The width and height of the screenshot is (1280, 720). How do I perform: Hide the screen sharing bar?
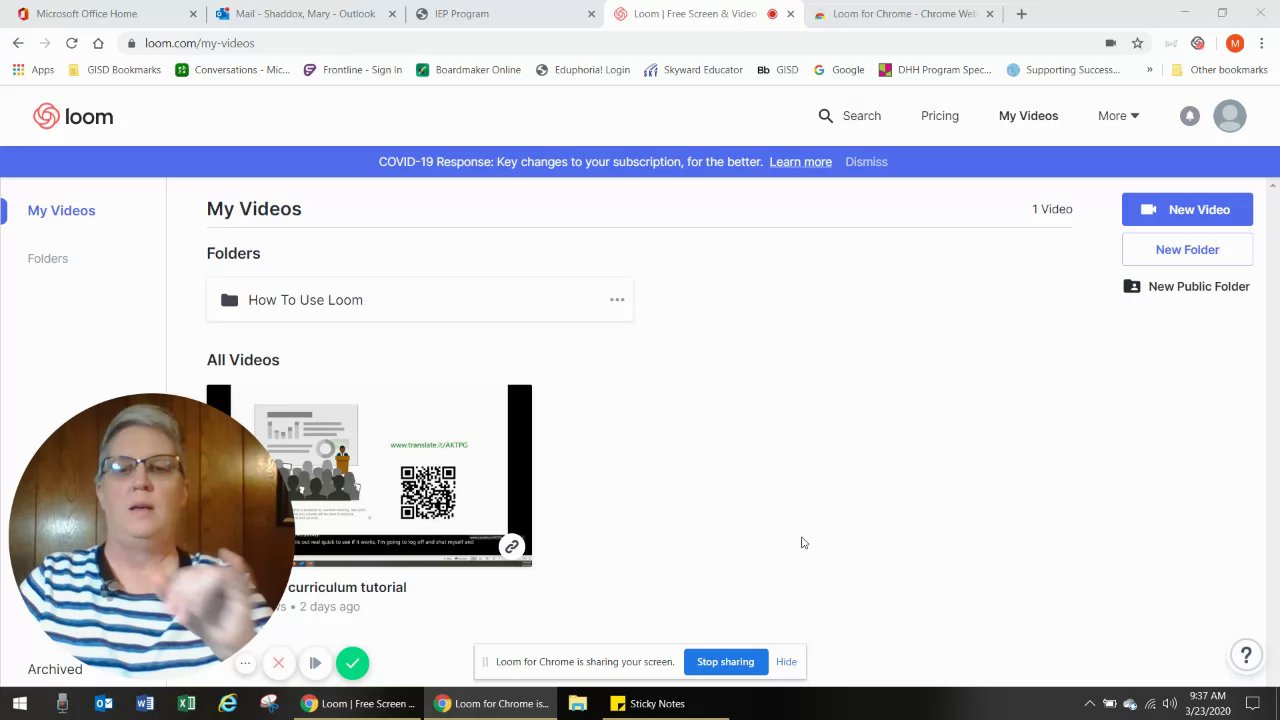pos(786,662)
